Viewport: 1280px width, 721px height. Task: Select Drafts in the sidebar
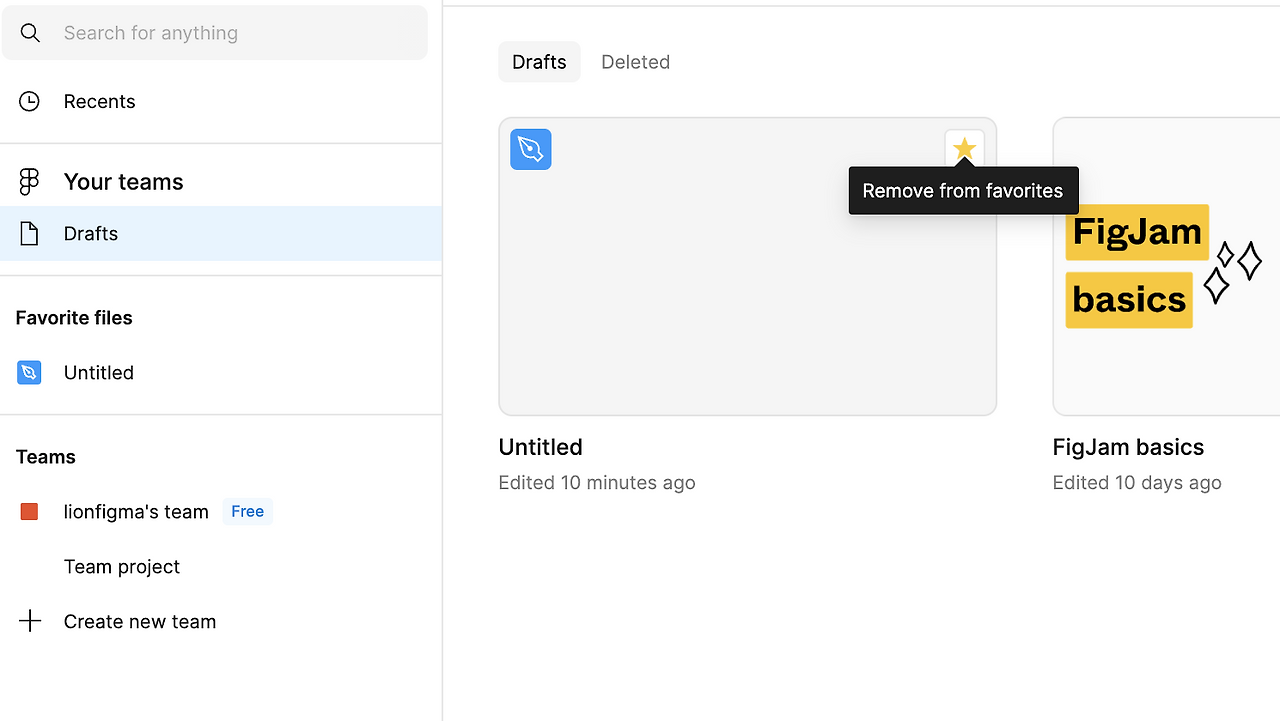tap(221, 233)
